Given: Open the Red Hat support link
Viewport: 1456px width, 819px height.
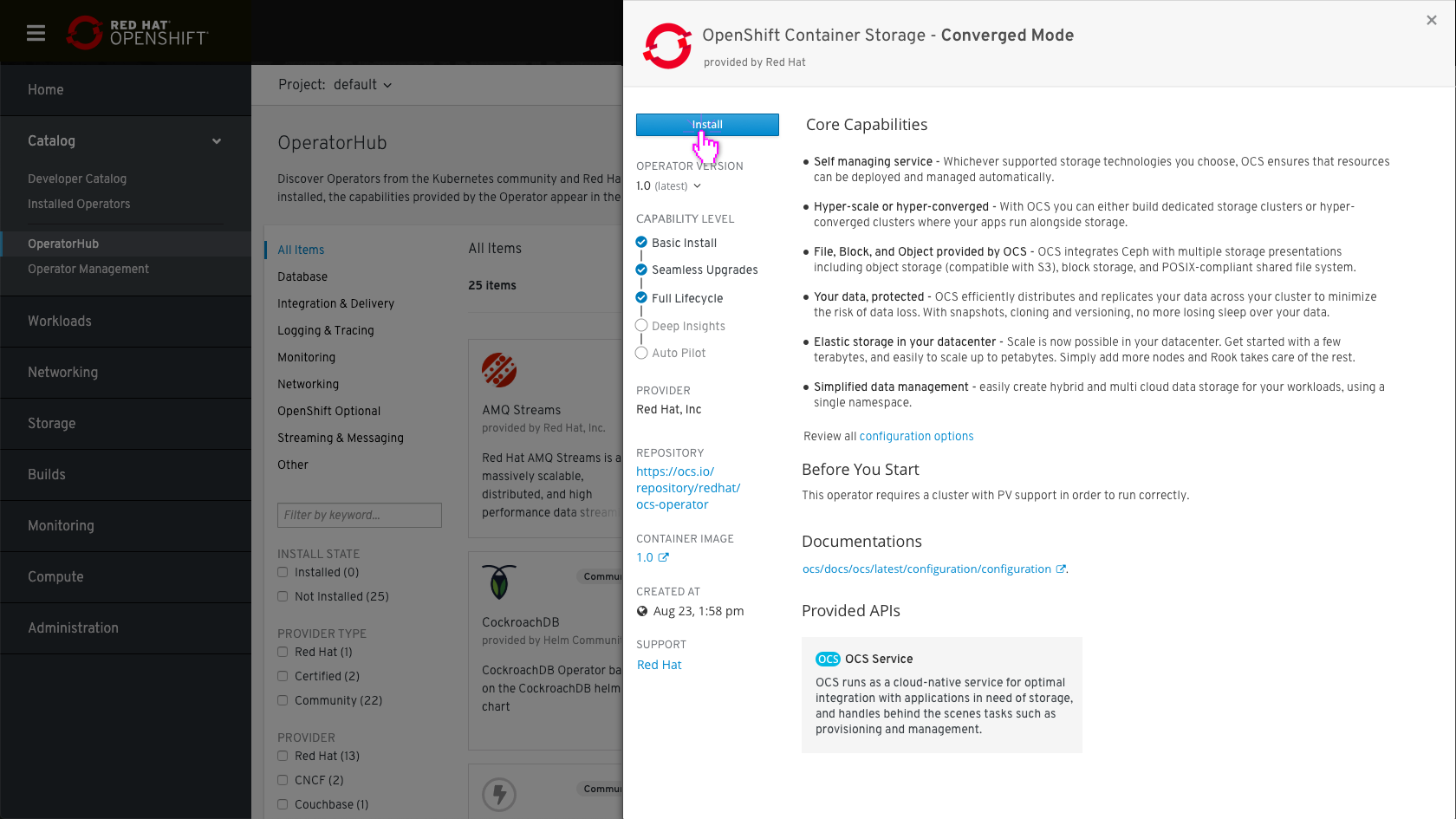Looking at the screenshot, I should click(660, 665).
